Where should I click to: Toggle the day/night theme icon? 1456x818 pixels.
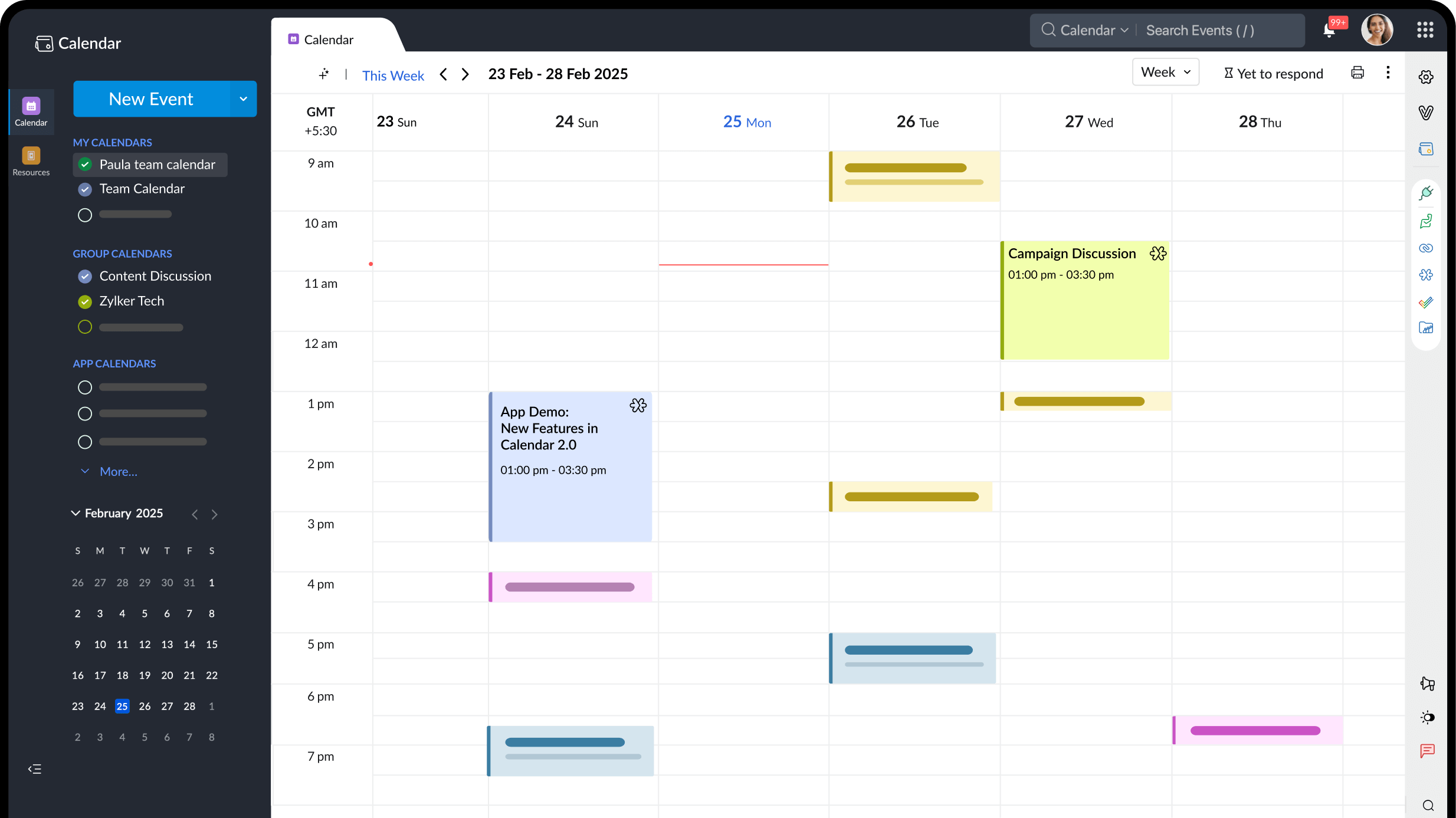(1427, 717)
